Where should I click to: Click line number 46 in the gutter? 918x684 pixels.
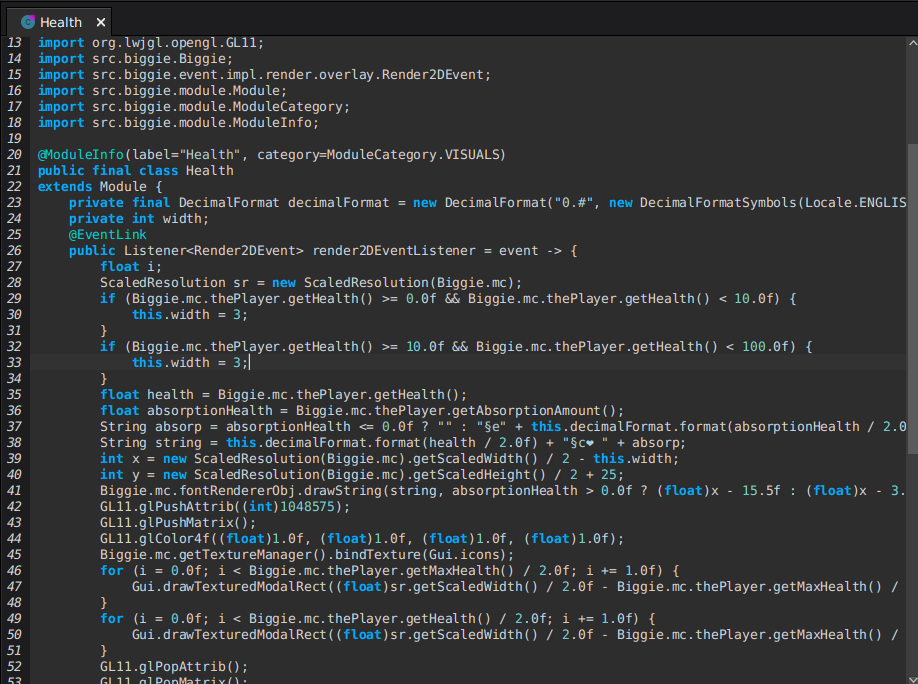pyautogui.click(x=14, y=571)
